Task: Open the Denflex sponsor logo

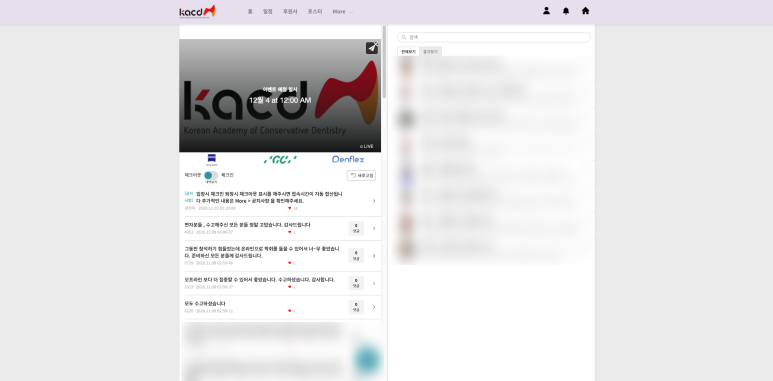Action: tap(348, 159)
